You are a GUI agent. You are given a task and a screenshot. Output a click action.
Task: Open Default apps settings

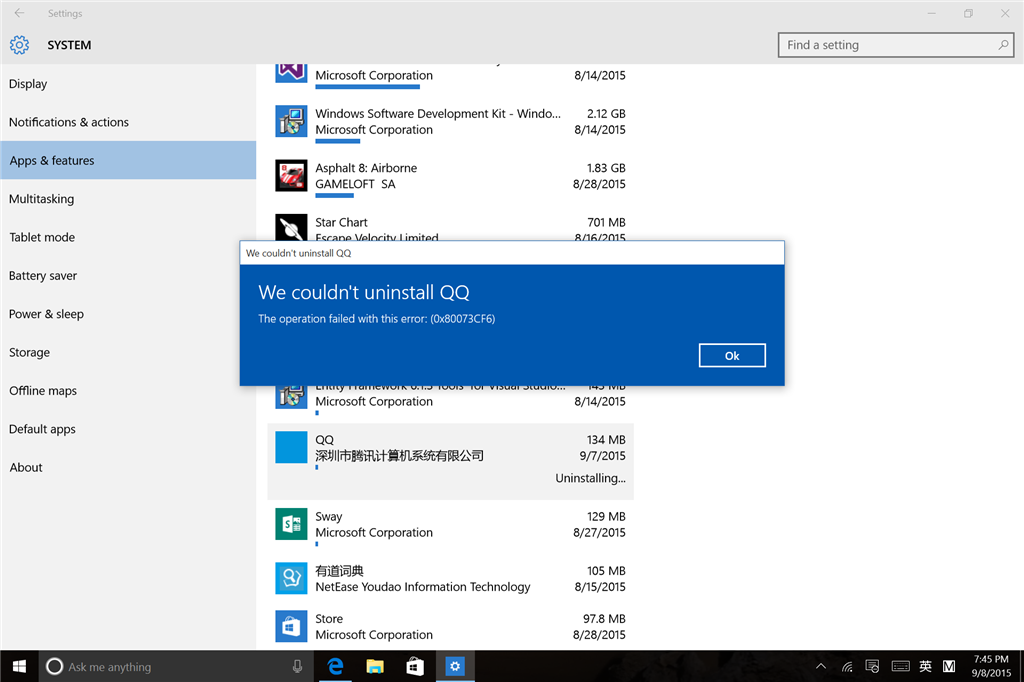(x=42, y=429)
